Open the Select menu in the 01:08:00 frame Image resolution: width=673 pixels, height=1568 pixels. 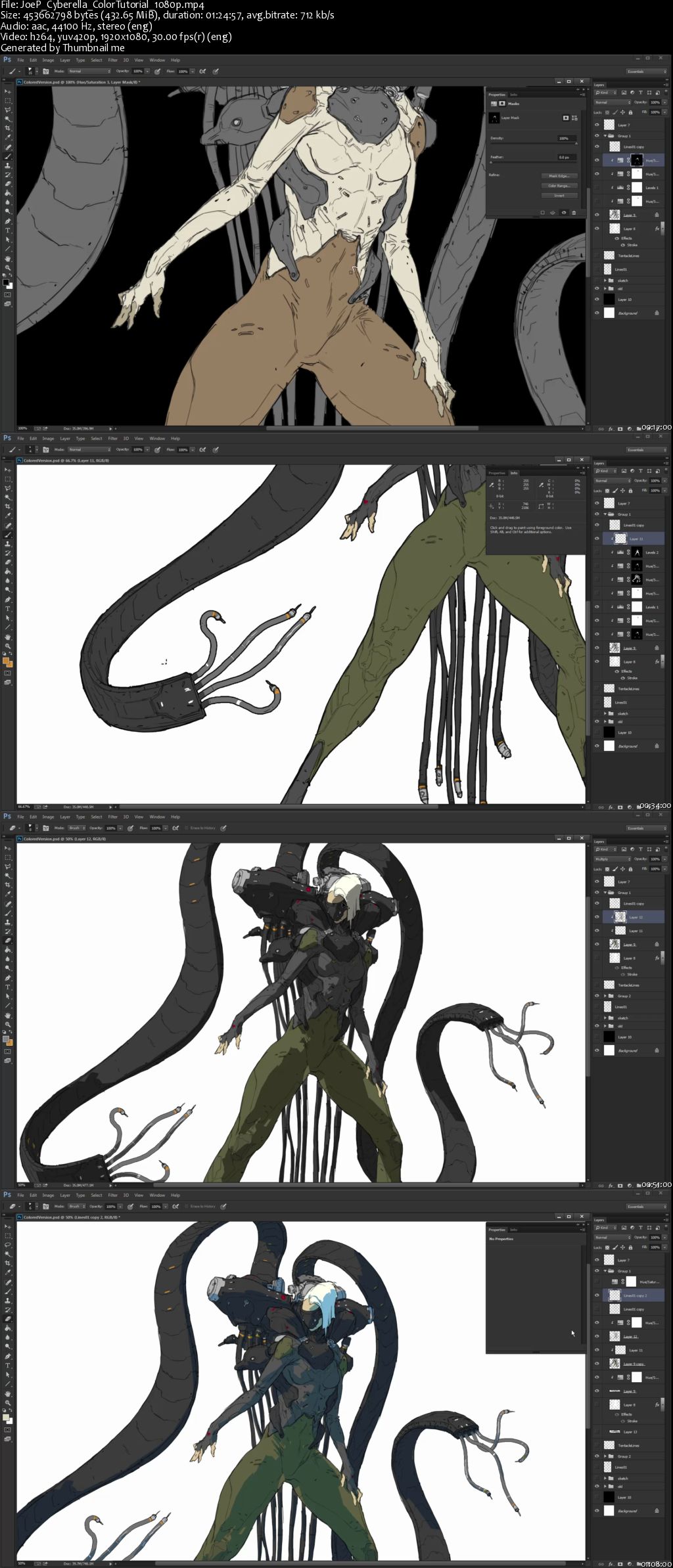coord(97,1195)
